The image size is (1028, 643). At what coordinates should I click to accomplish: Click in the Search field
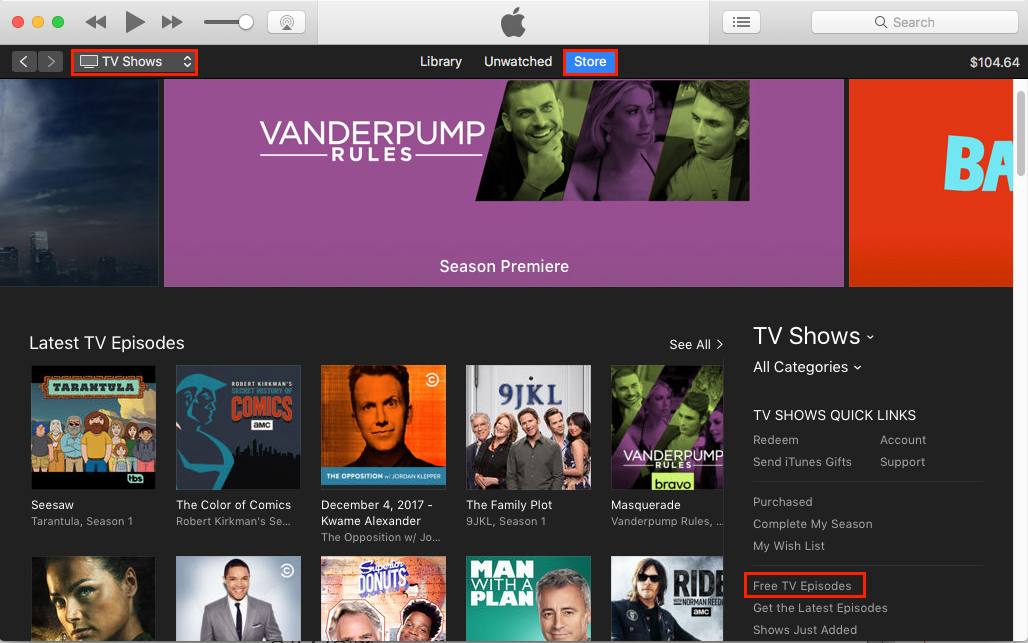pyautogui.click(x=915, y=22)
